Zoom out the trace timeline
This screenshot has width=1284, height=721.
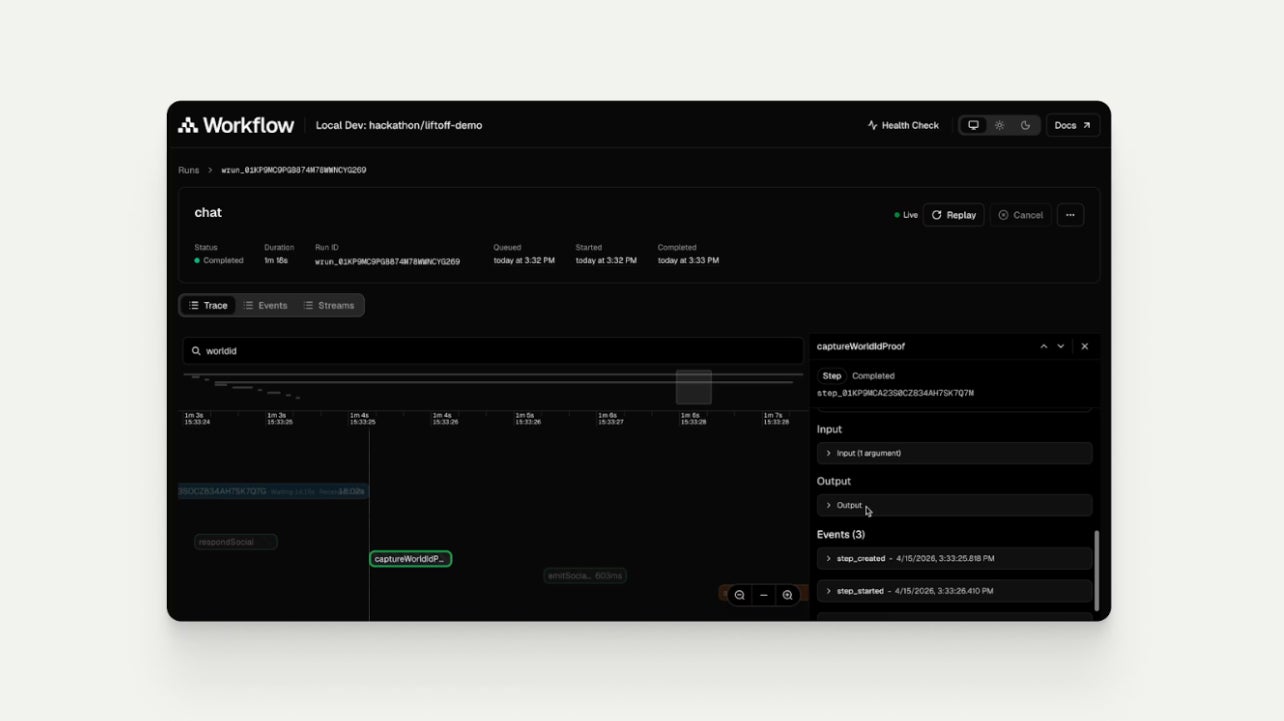740,595
